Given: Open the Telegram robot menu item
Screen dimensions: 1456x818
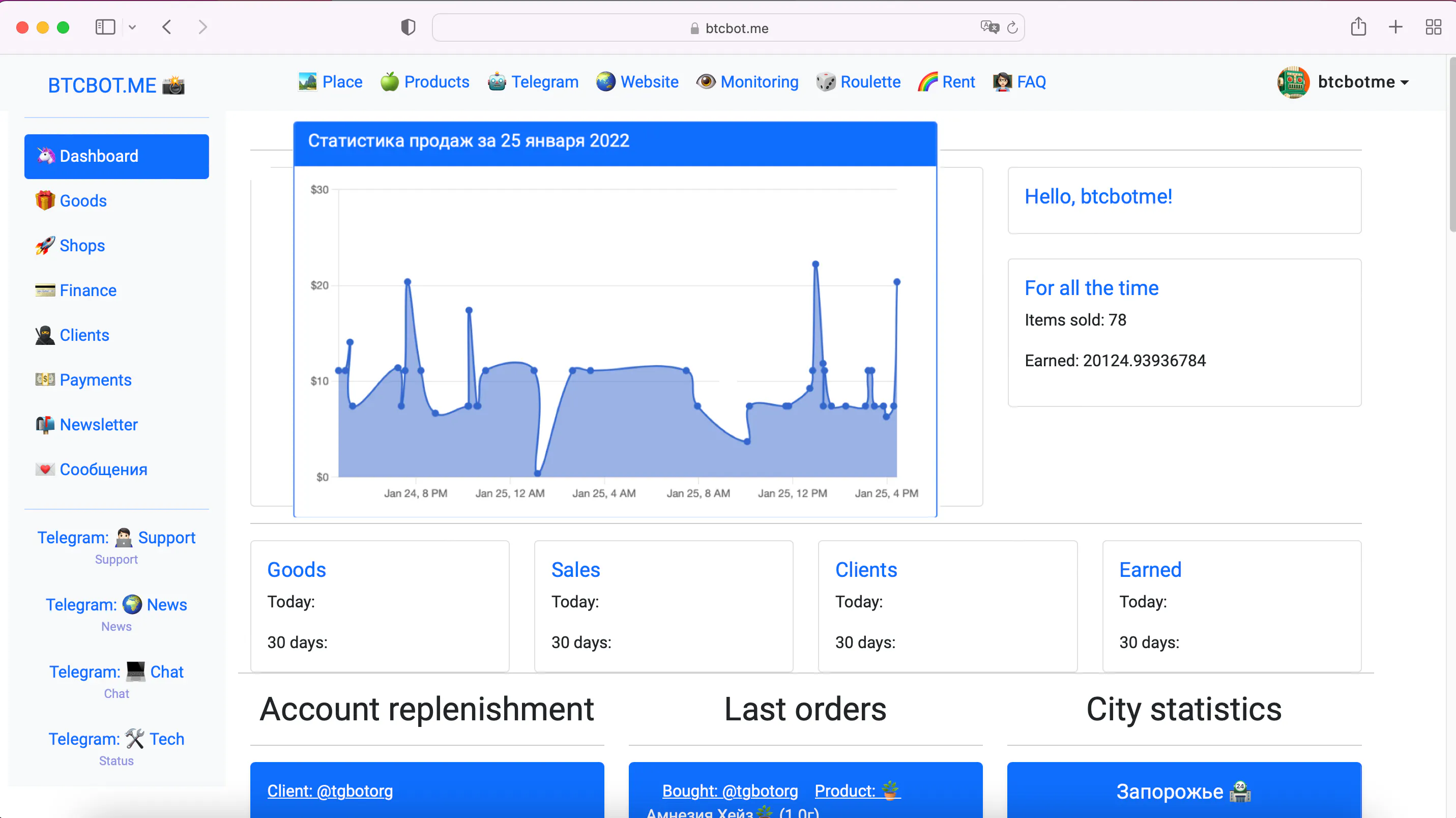Looking at the screenshot, I should pyautogui.click(x=533, y=82).
